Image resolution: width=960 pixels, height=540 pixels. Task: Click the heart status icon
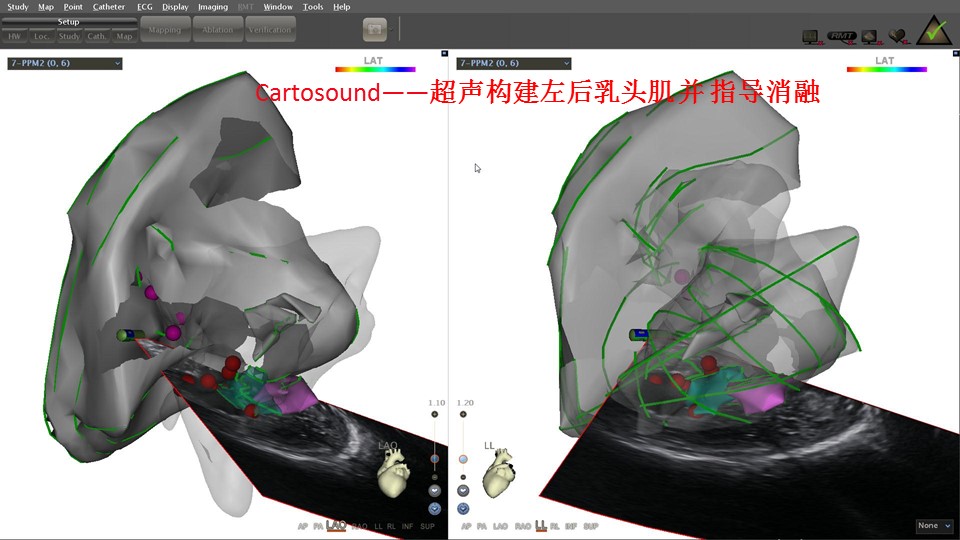[899, 37]
